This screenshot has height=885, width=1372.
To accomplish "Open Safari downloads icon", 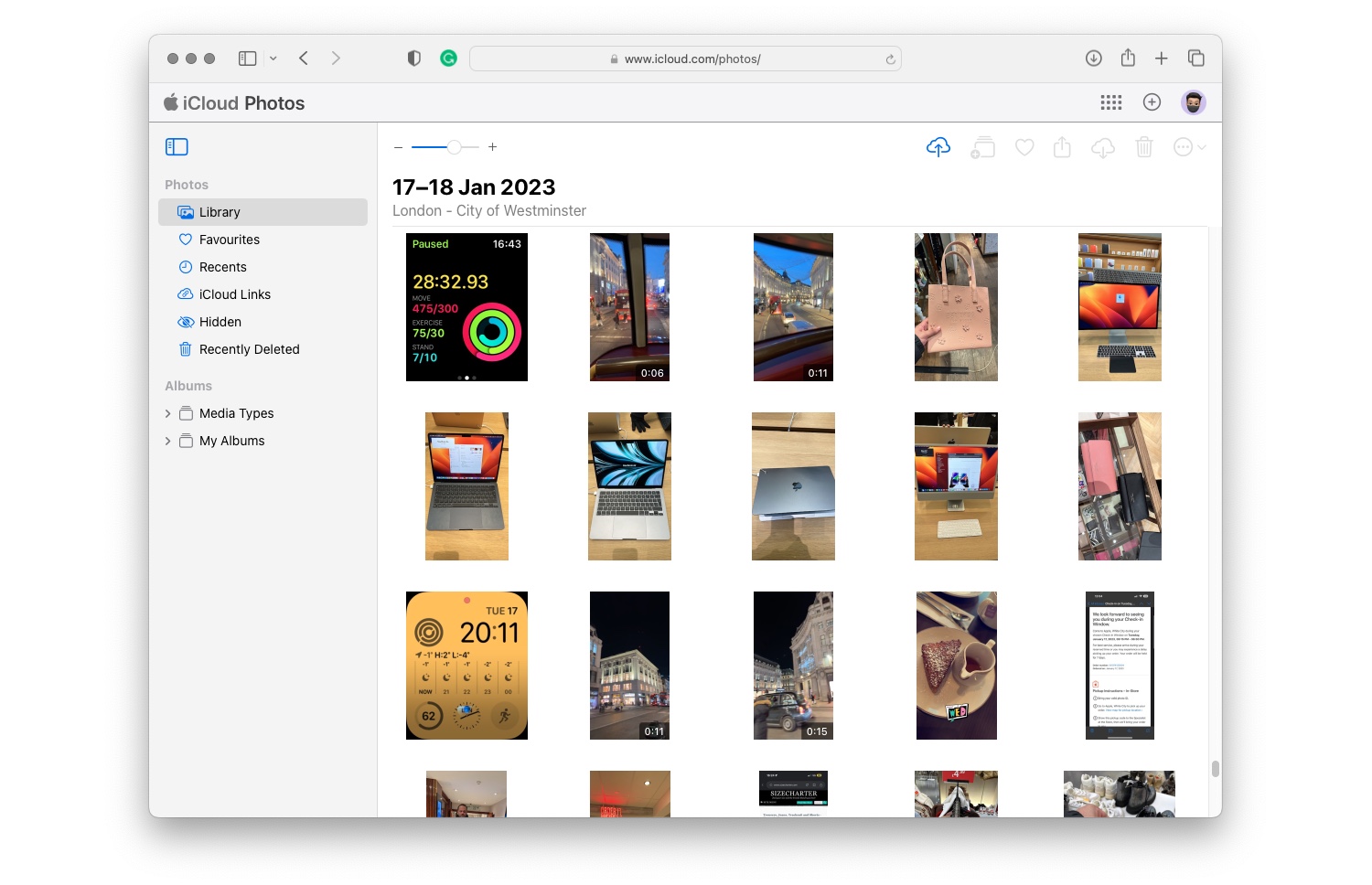I will [x=1093, y=59].
